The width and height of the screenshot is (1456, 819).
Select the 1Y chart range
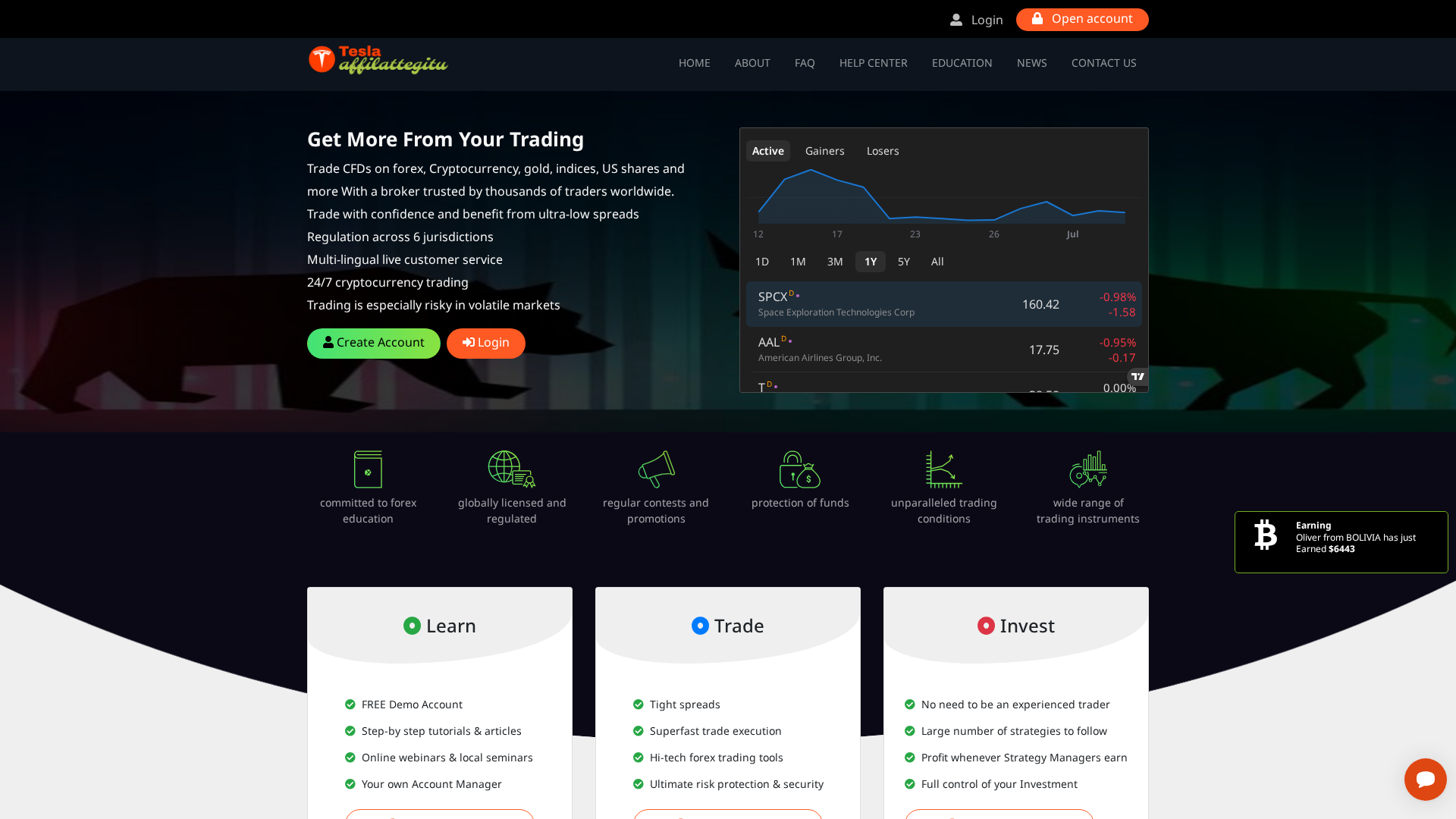(871, 262)
